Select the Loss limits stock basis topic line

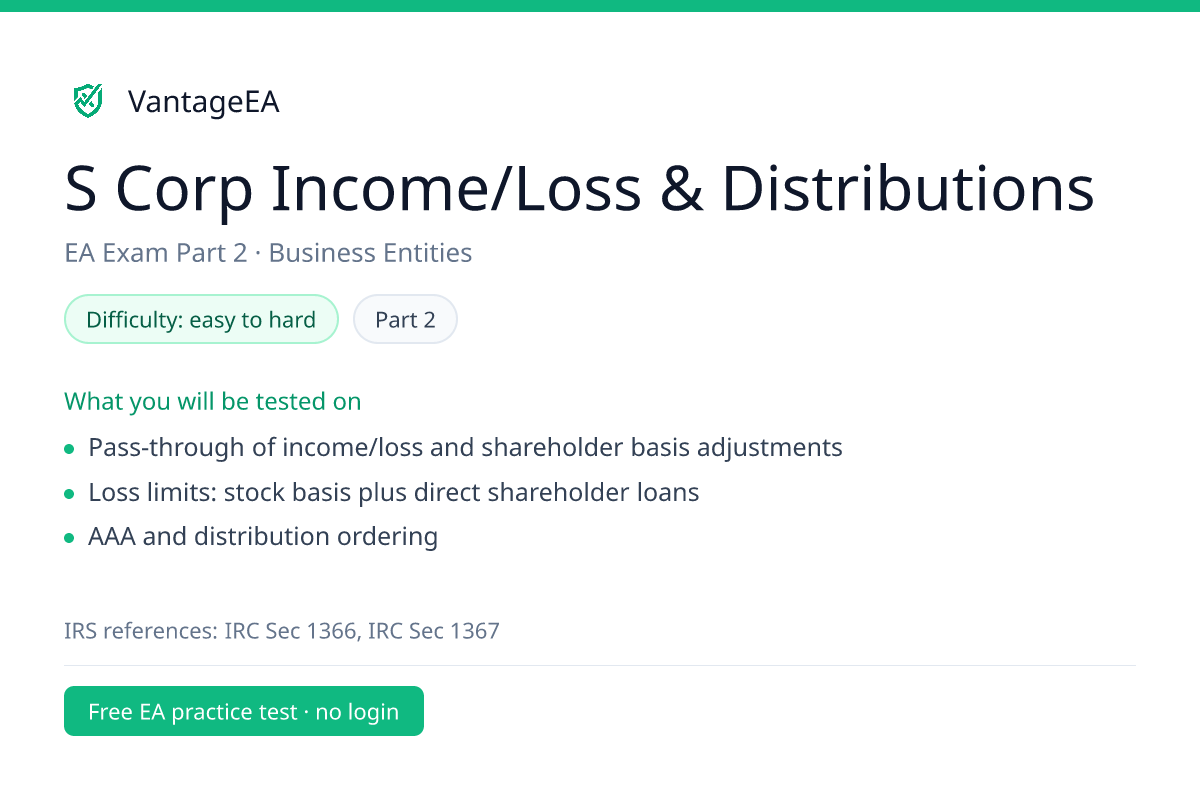[393, 492]
